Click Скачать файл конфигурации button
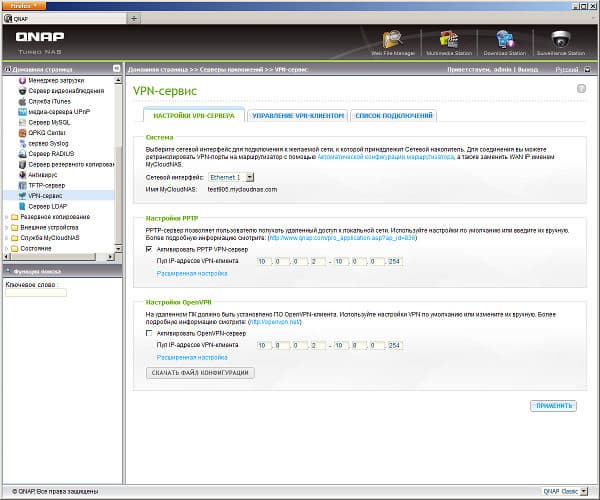The width and height of the screenshot is (600, 500). tap(200, 373)
